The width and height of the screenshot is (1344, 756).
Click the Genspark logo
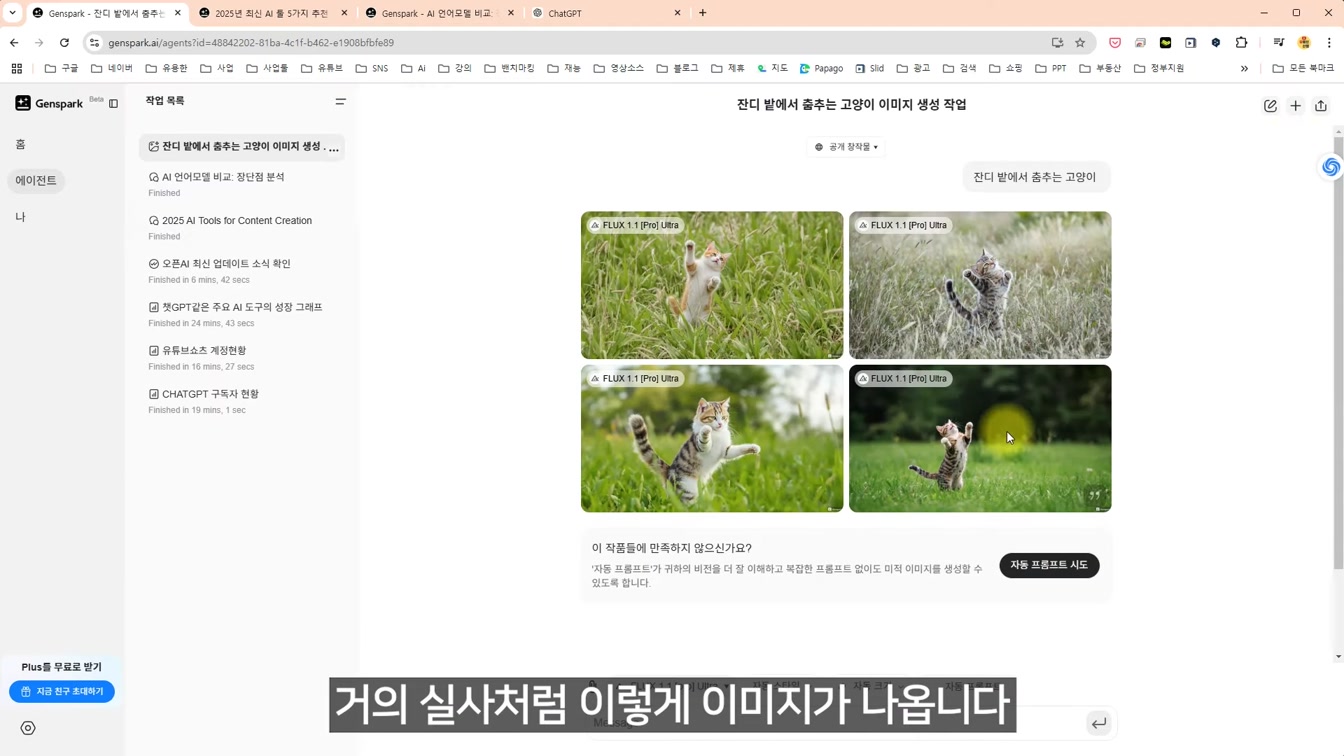click(49, 103)
